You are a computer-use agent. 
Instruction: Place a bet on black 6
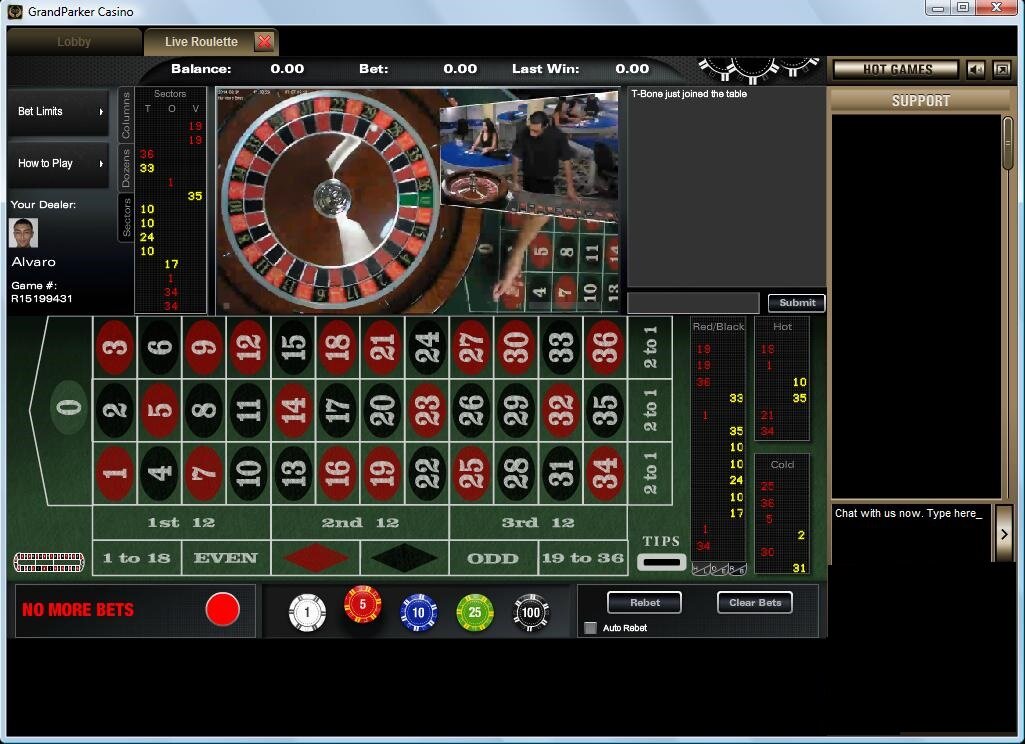point(160,347)
